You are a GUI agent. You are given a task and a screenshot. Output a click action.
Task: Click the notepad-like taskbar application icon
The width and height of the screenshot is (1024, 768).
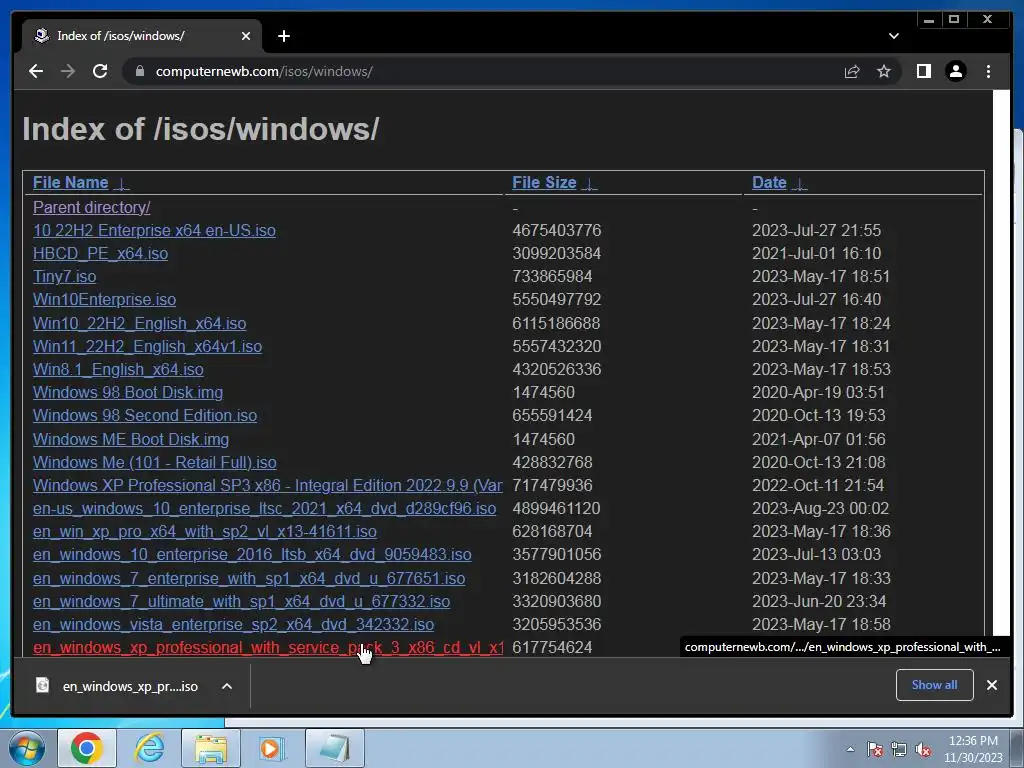(x=334, y=748)
